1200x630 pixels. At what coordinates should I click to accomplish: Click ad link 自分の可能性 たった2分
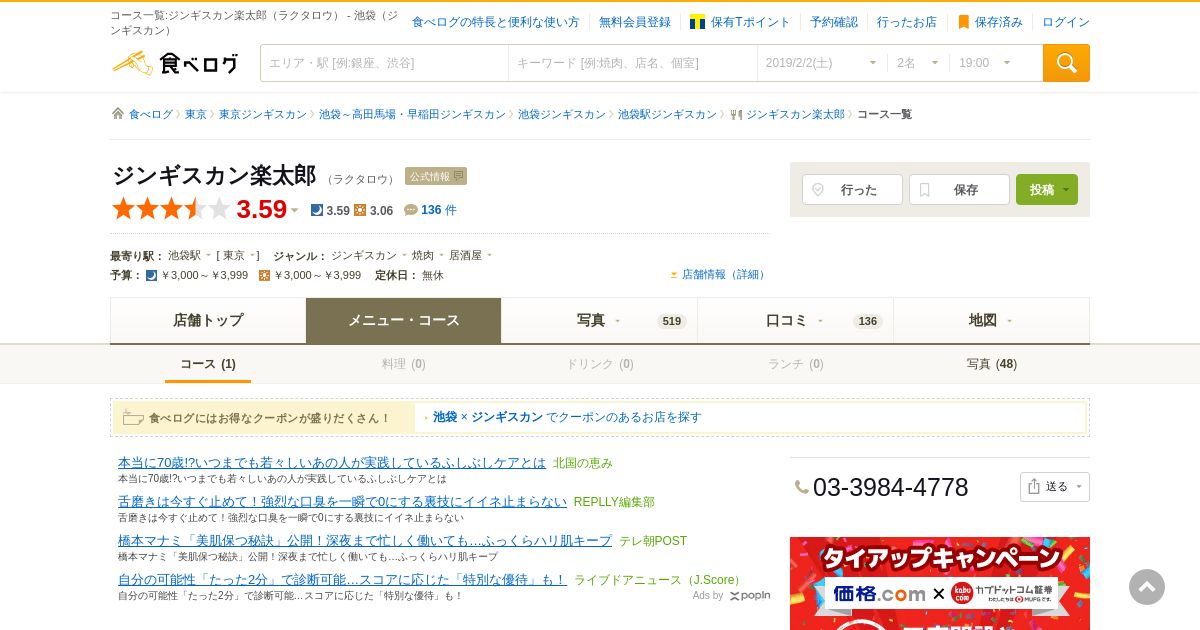point(342,579)
